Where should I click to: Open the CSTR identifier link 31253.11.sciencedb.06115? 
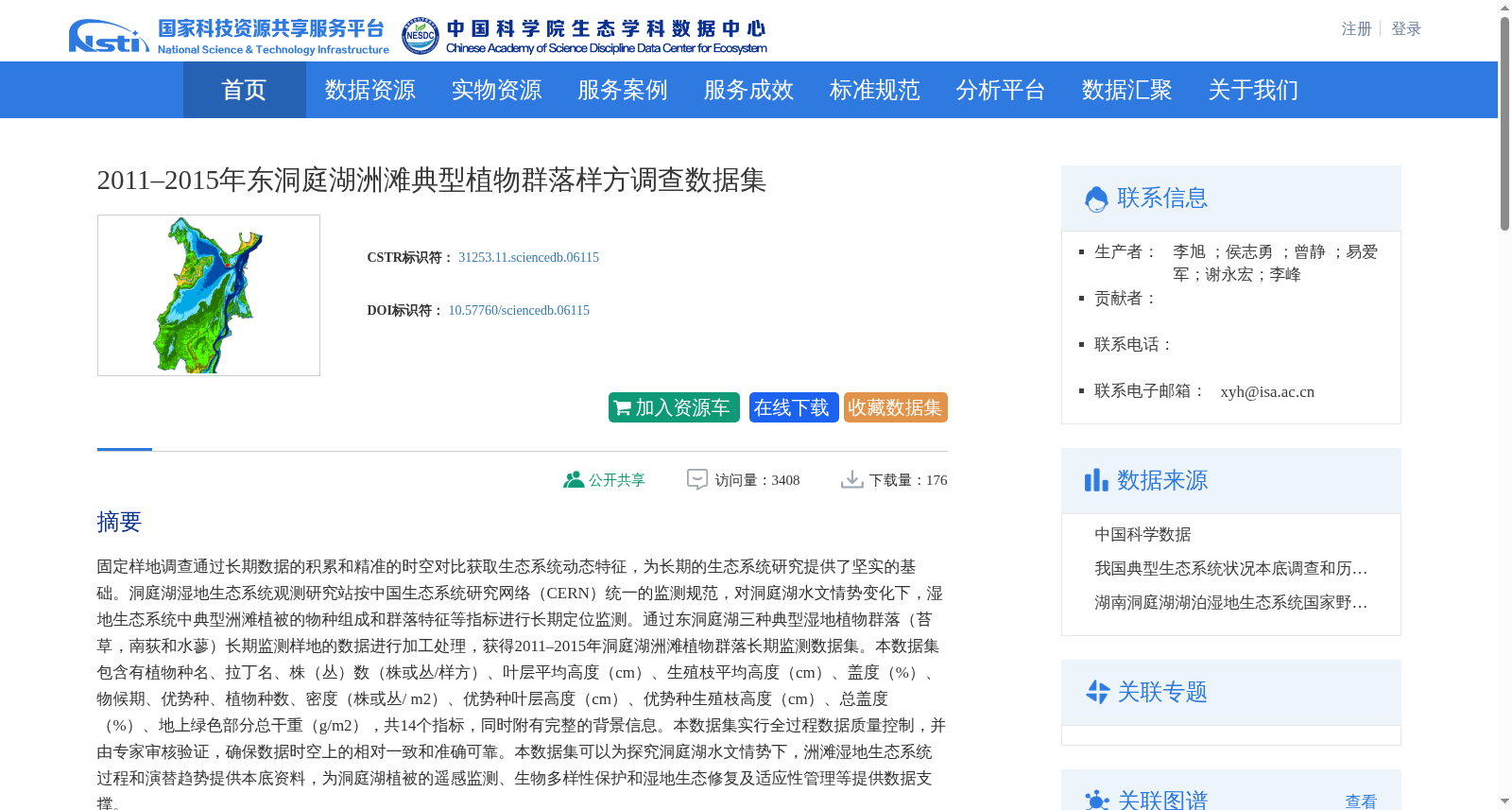(528, 257)
